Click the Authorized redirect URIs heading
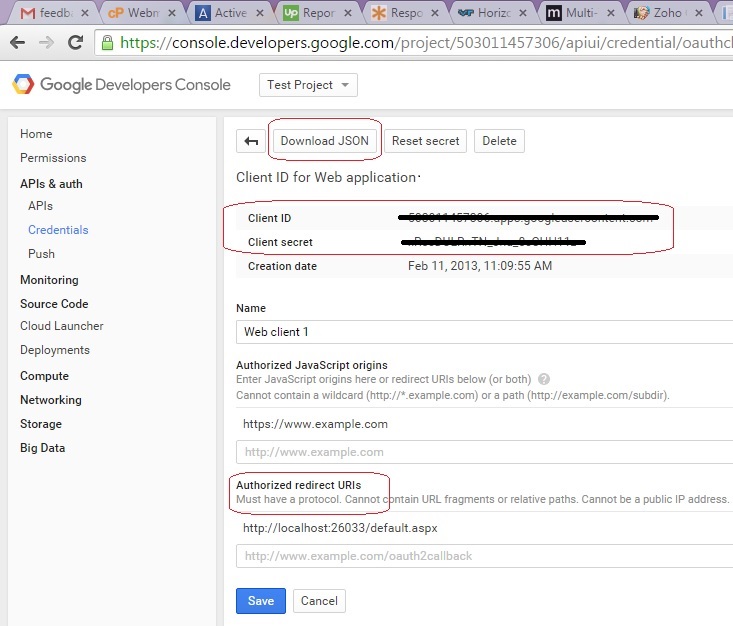 299,485
